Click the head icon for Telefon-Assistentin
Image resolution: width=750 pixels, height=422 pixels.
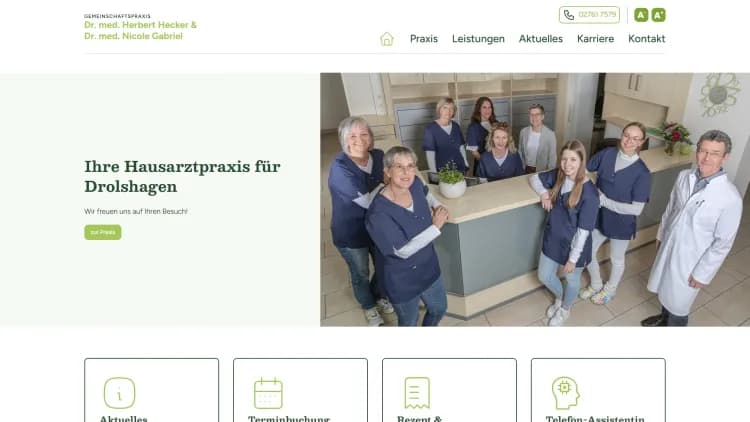[x=565, y=393]
